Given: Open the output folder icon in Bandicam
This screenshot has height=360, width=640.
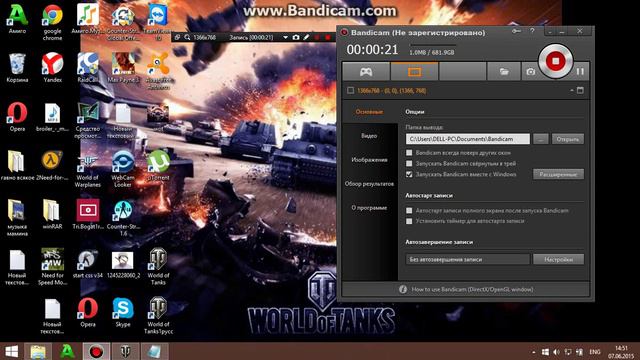Looking at the screenshot, I should point(504,72).
